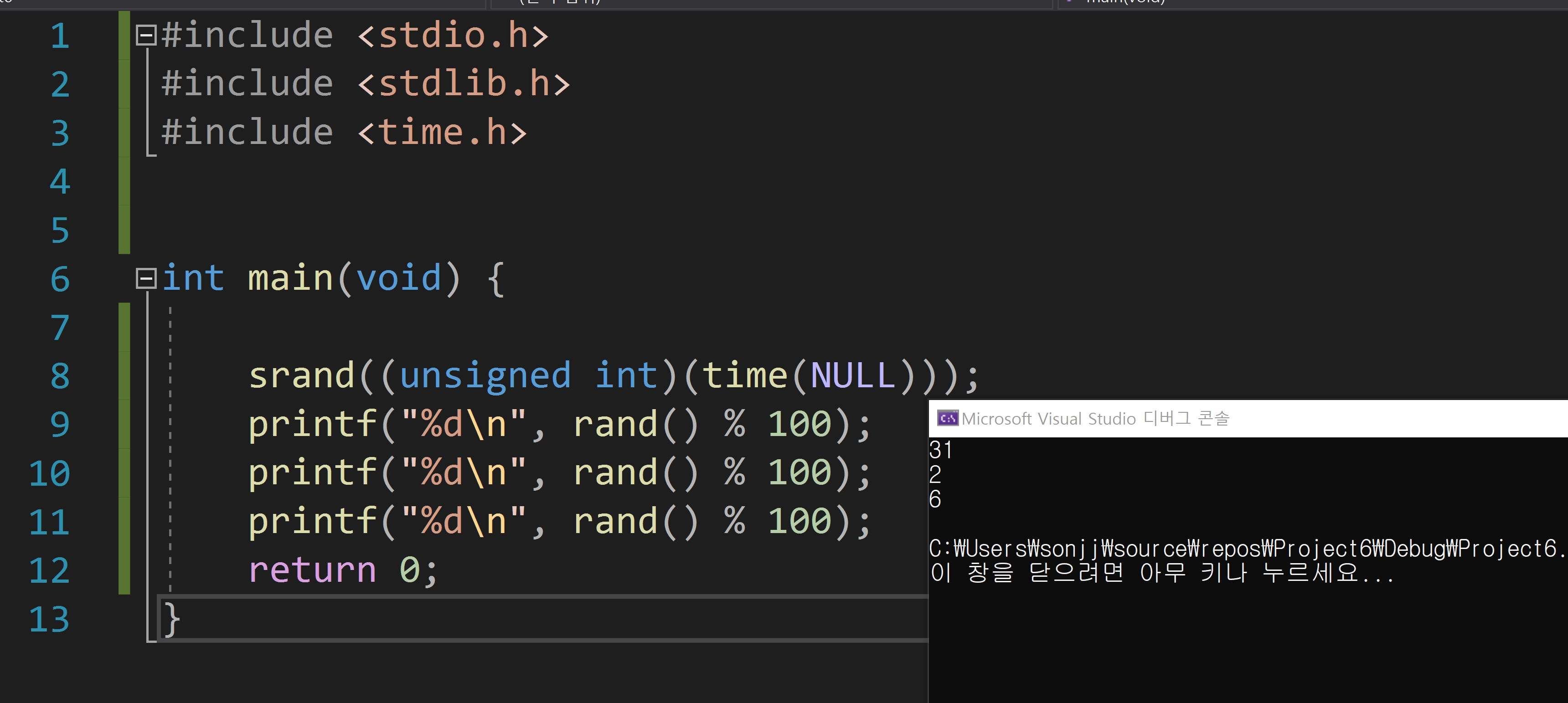Click the srand call on line 8

click(302, 375)
